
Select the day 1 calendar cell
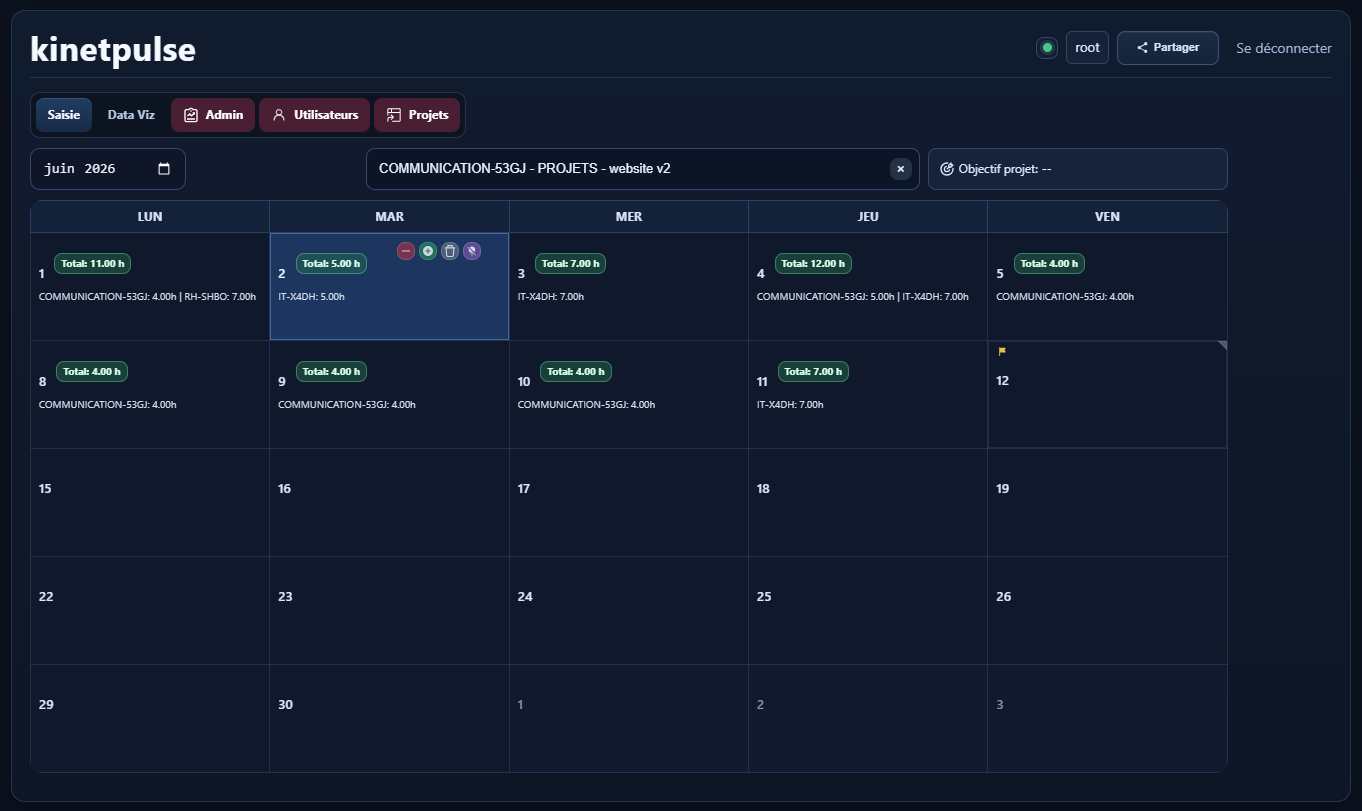tap(150, 287)
